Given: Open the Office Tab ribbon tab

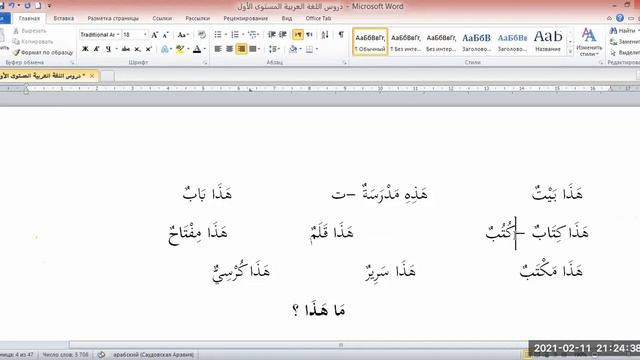Looking at the screenshot, I should 318,18.
